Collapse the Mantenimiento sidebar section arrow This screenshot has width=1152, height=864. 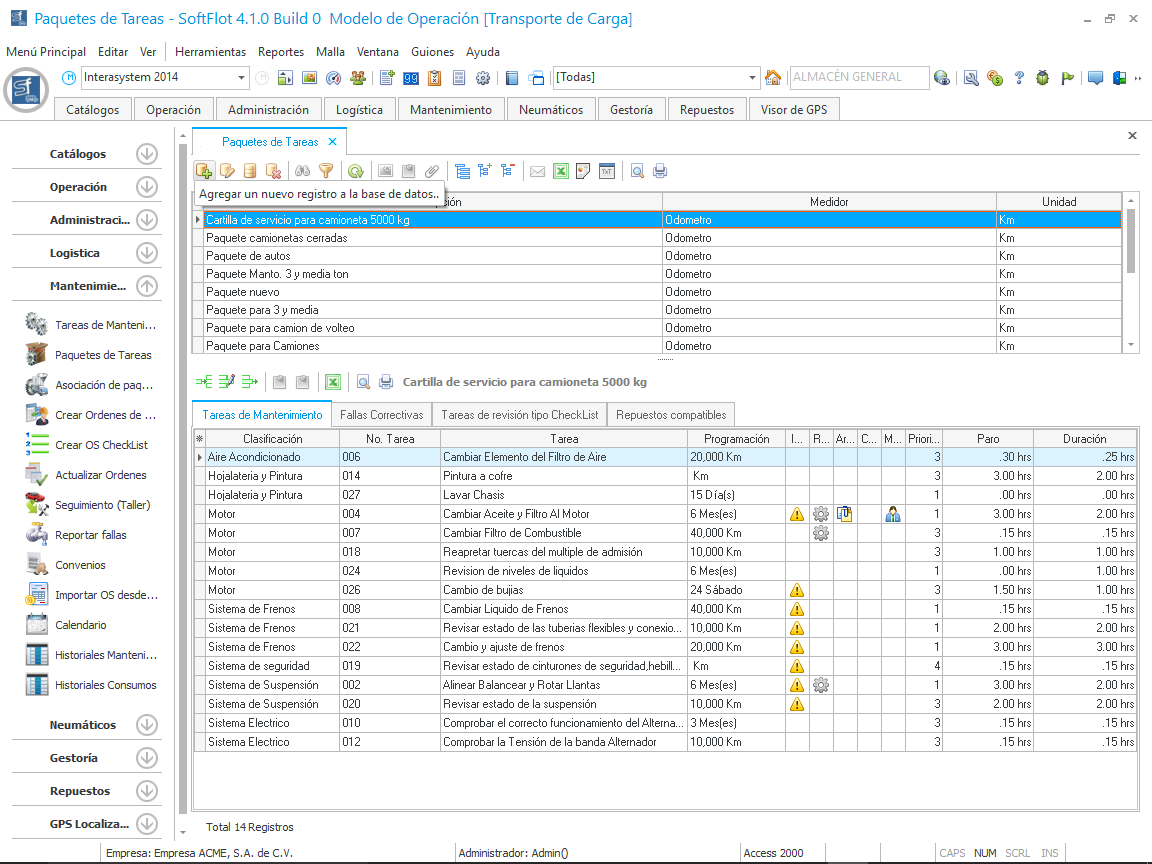point(147,286)
